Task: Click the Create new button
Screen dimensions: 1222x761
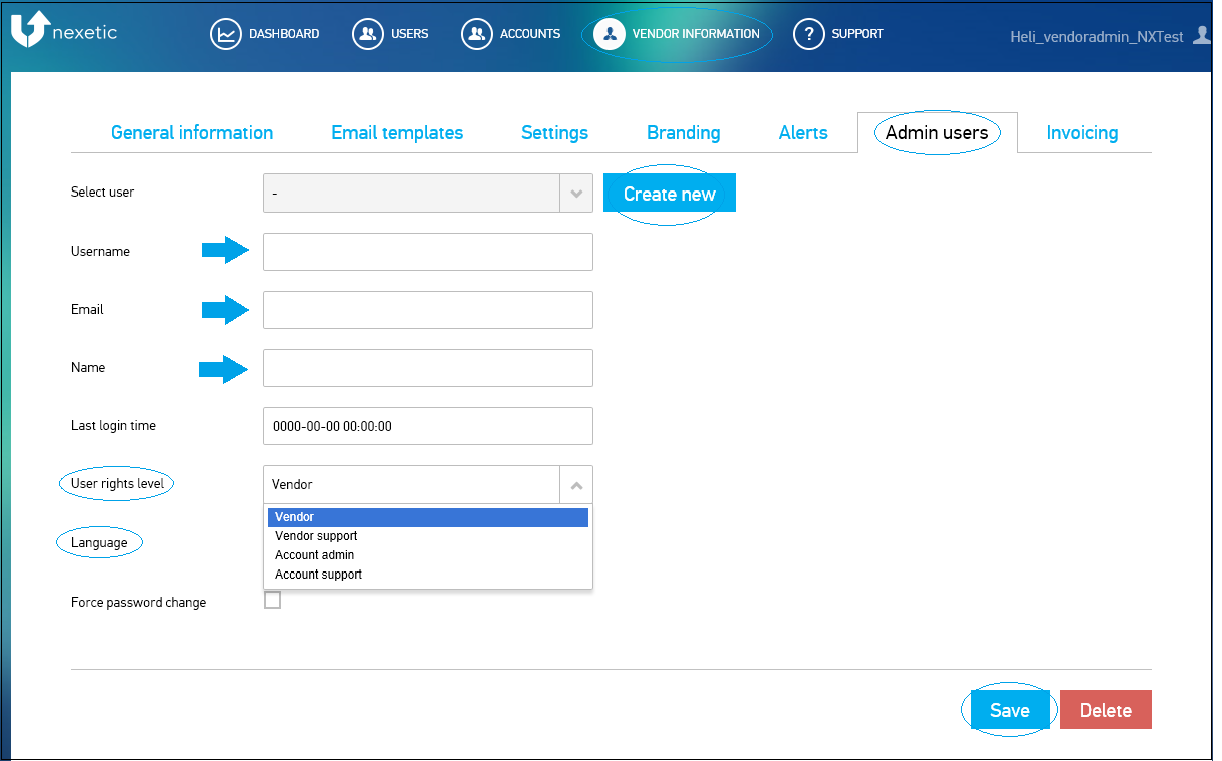Action: (669, 193)
